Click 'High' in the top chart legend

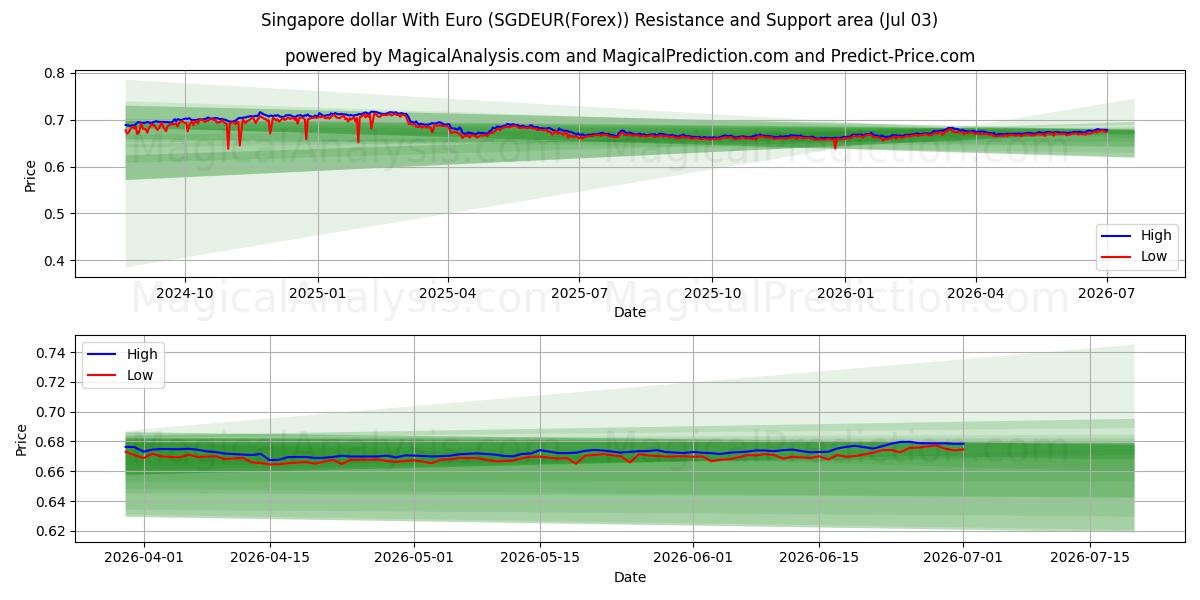click(x=1156, y=236)
